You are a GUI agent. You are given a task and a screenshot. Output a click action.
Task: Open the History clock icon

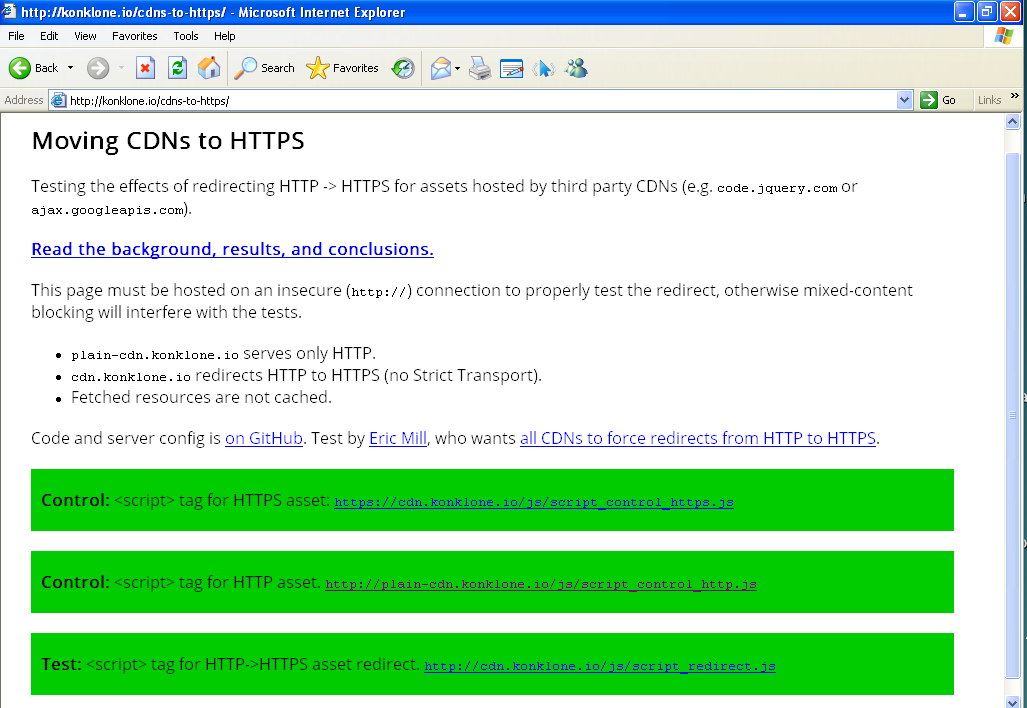[x=403, y=67]
